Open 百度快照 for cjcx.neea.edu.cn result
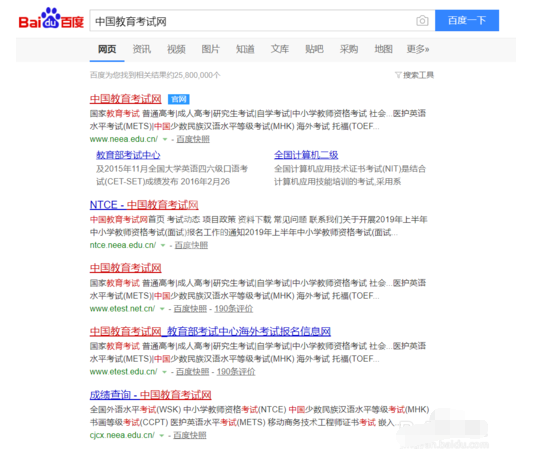Viewport: 557px width, 449px height. [x=190, y=435]
